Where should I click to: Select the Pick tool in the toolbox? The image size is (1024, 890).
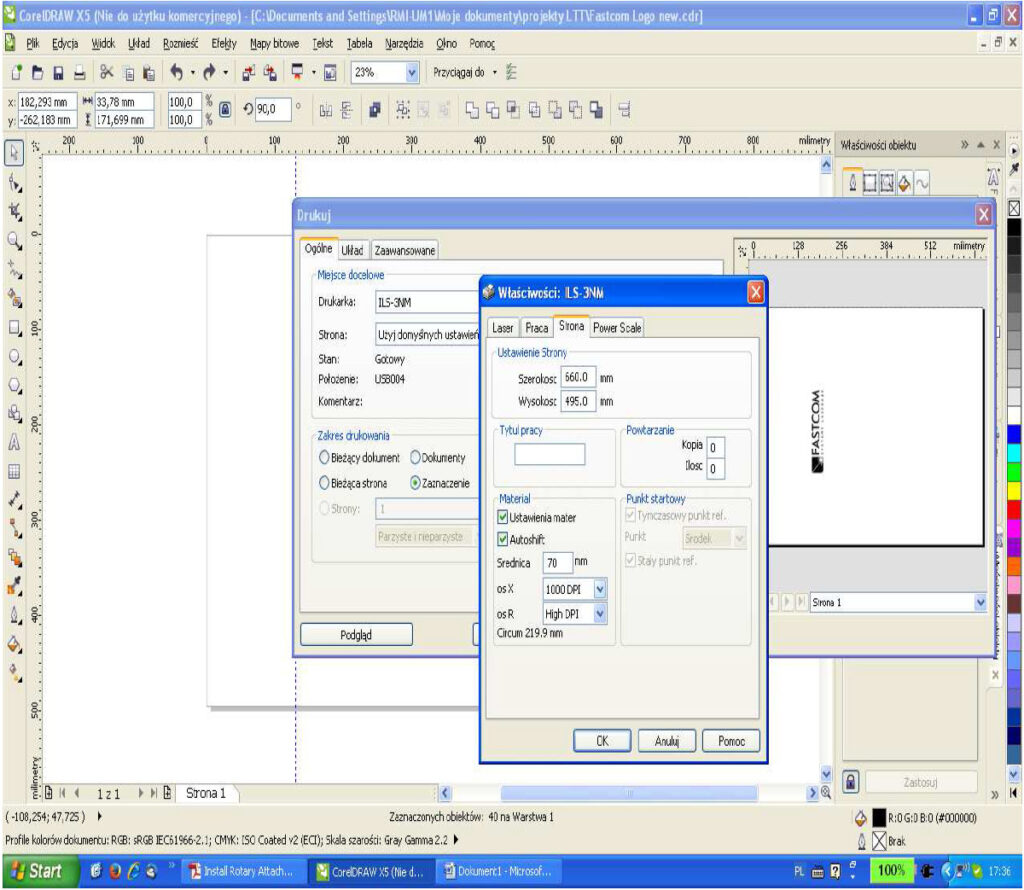[15, 153]
